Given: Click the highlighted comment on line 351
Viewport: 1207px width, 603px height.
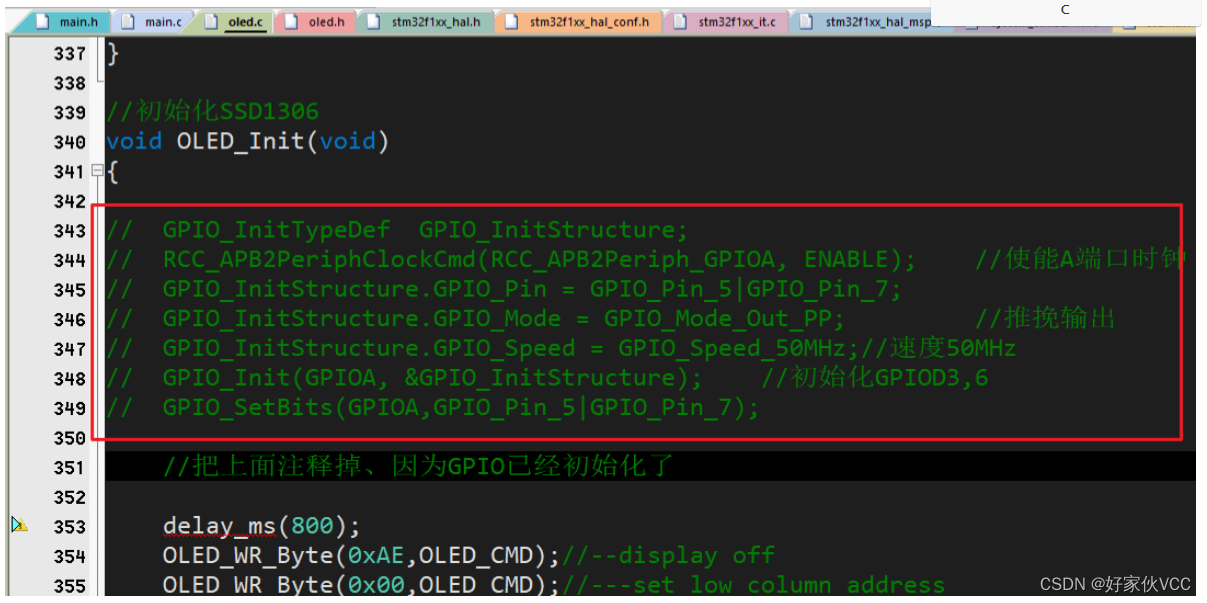Looking at the screenshot, I should click(x=419, y=466).
